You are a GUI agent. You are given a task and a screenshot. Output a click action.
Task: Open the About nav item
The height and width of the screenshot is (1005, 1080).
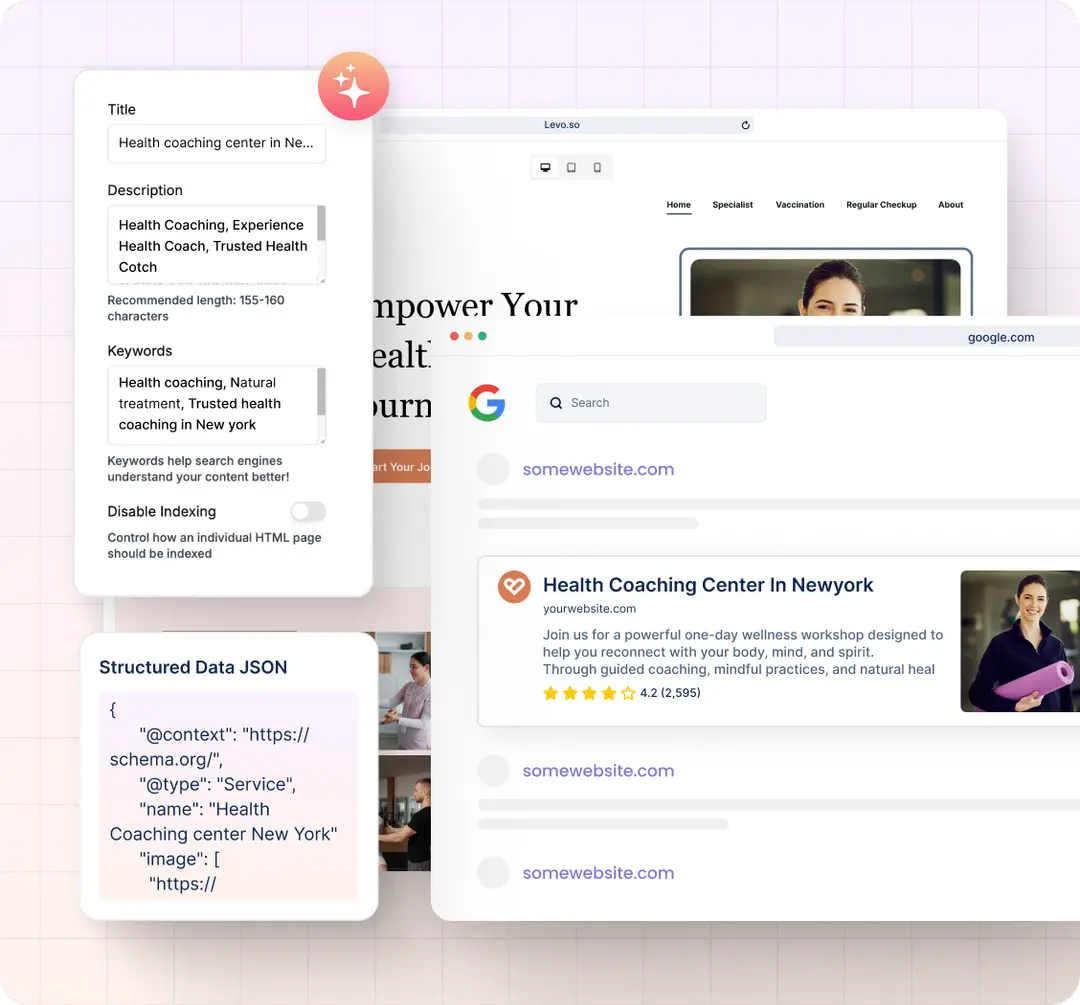pyautogui.click(x=951, y=205)
